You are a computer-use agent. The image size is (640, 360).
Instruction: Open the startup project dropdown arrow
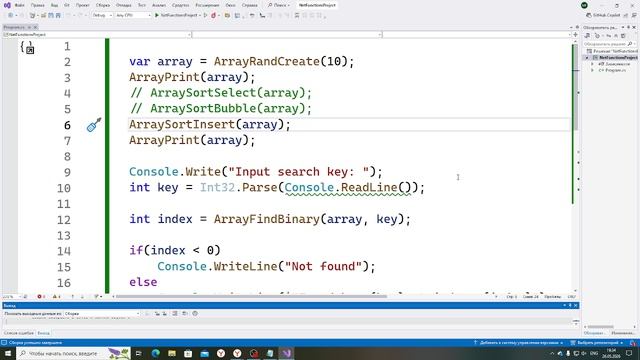point(200,15)
